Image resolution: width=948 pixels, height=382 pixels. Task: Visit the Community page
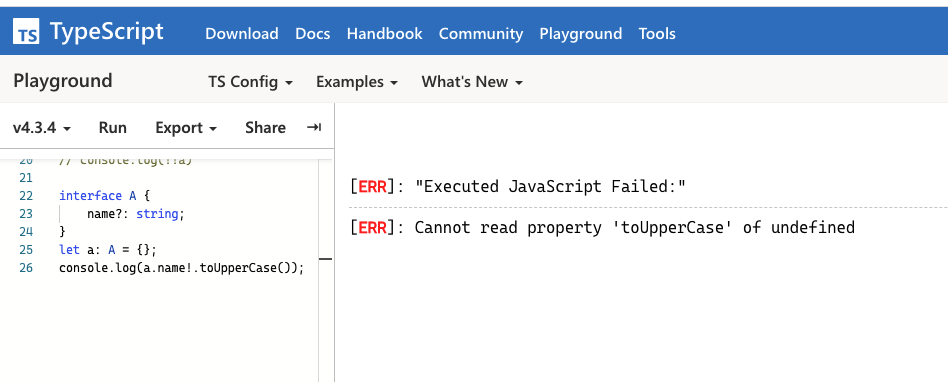(481, 34)
